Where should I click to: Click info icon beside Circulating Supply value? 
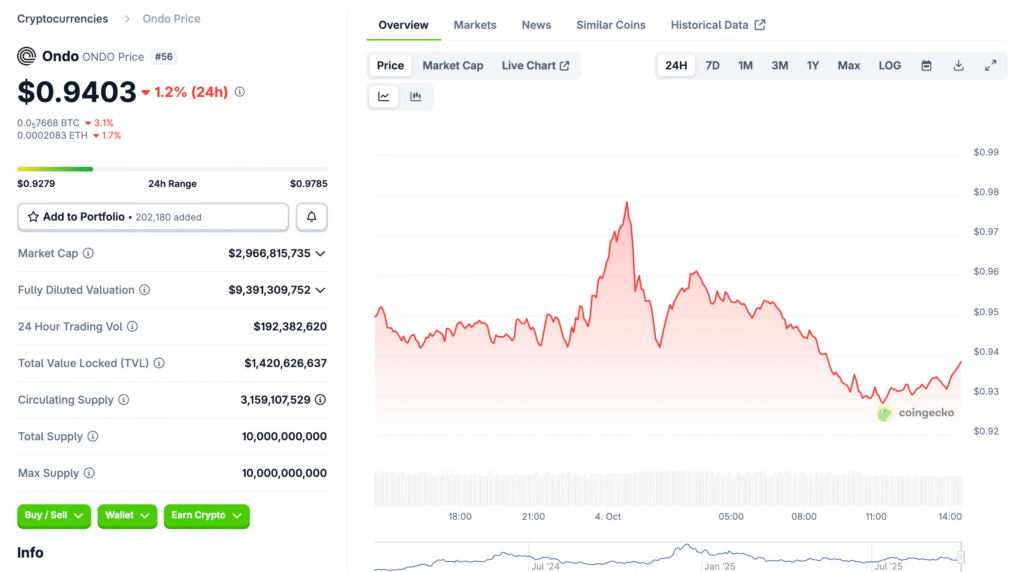pos(320,400)
